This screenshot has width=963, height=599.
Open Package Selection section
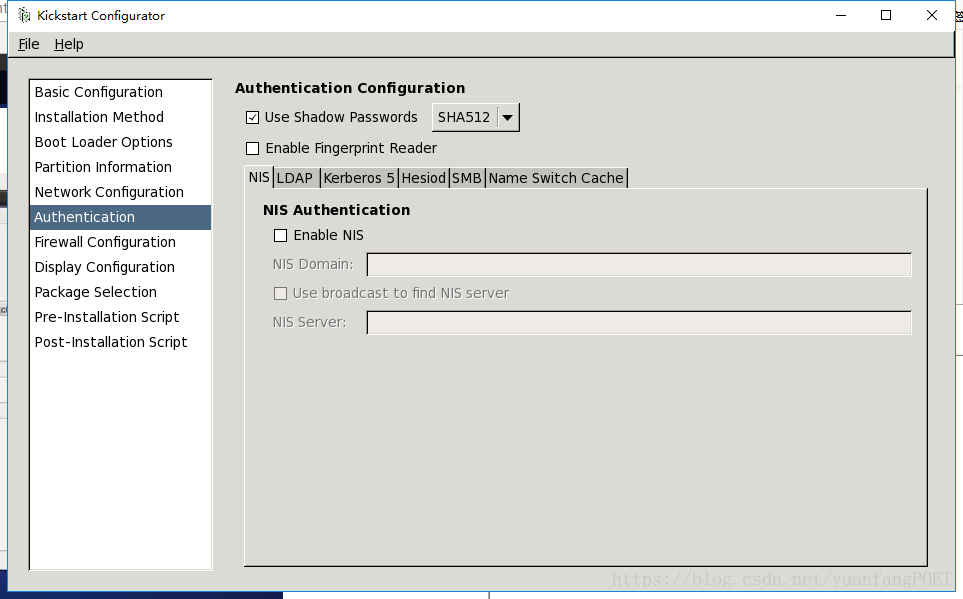(120, 292)
